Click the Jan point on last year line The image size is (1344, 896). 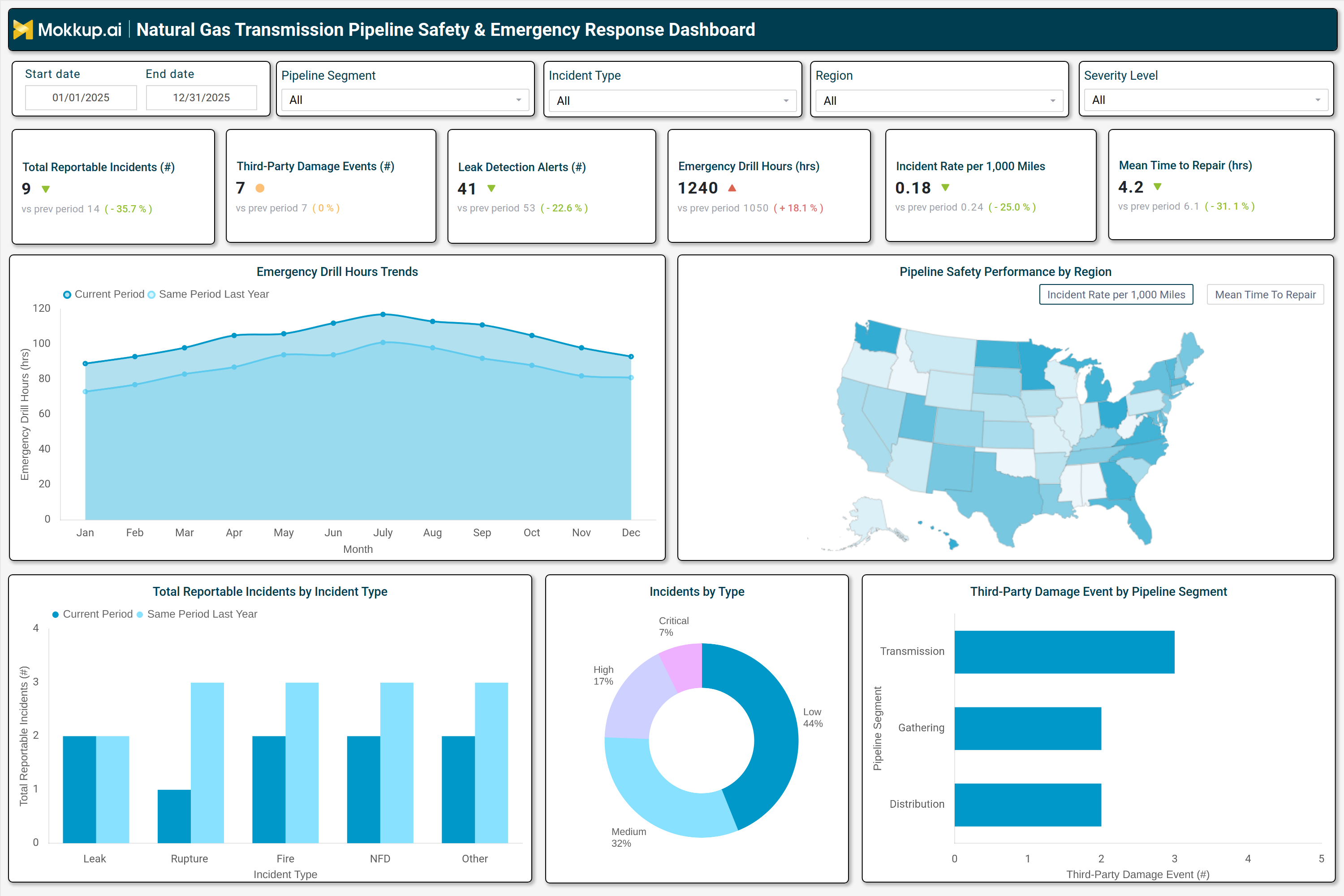coord(85,392)
